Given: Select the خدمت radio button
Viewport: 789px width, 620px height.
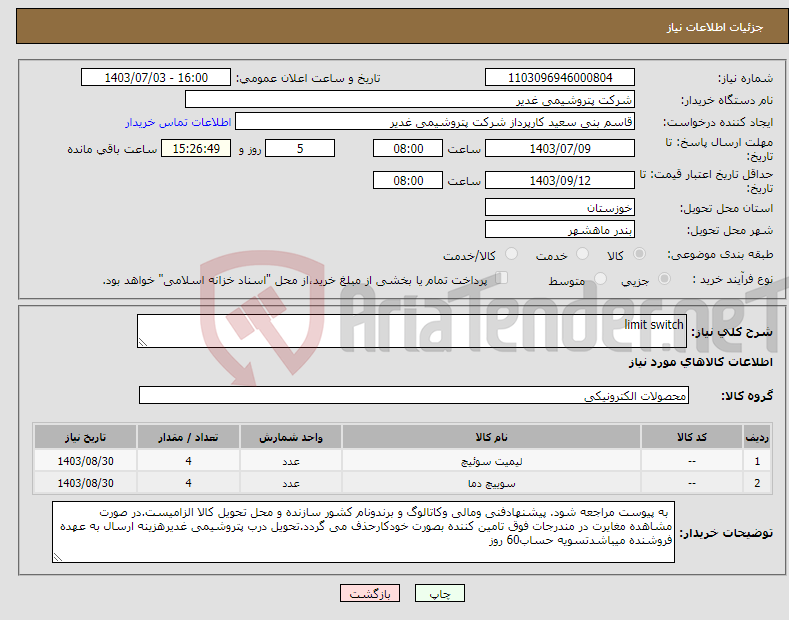Looking at the screenshot, I should coord(582,254).
